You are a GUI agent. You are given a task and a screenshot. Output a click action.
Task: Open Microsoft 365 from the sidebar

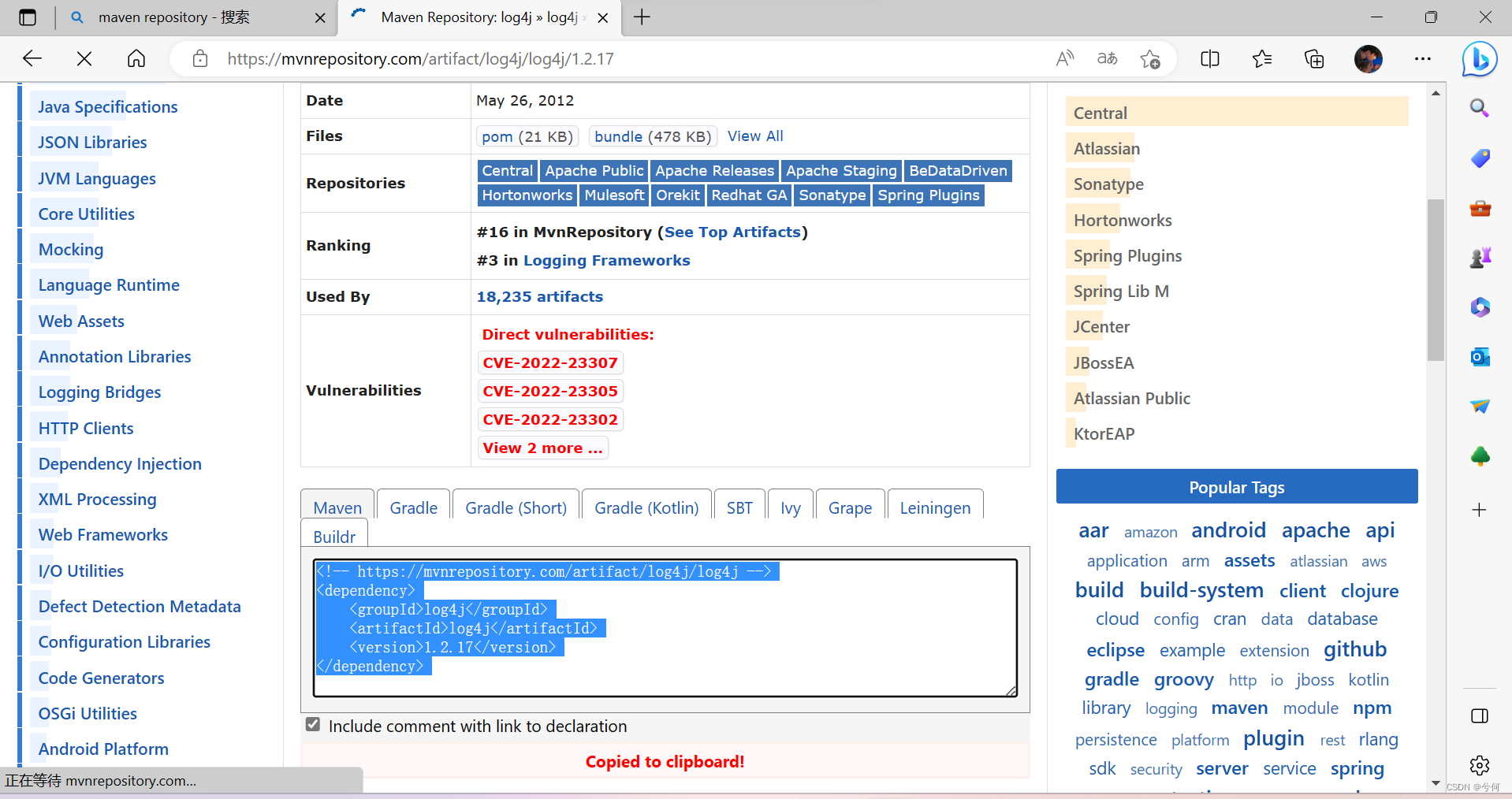pos(1480,307)
